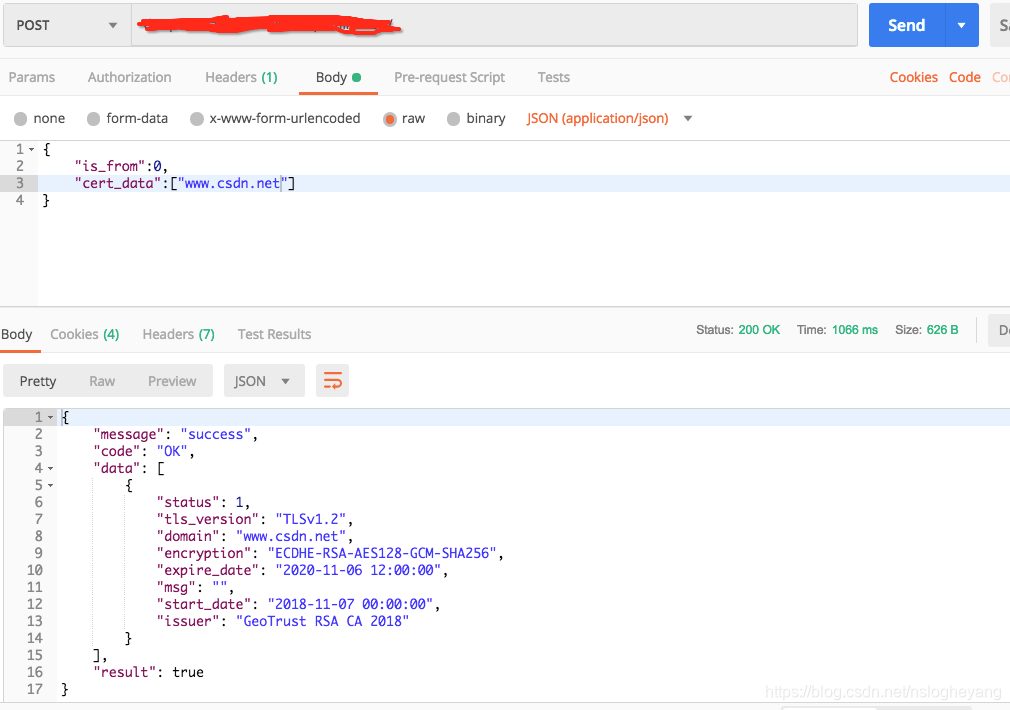Viewport: 1010px width, 710px height.
Task: Select the raw radio button
Action: click(390, 119)
